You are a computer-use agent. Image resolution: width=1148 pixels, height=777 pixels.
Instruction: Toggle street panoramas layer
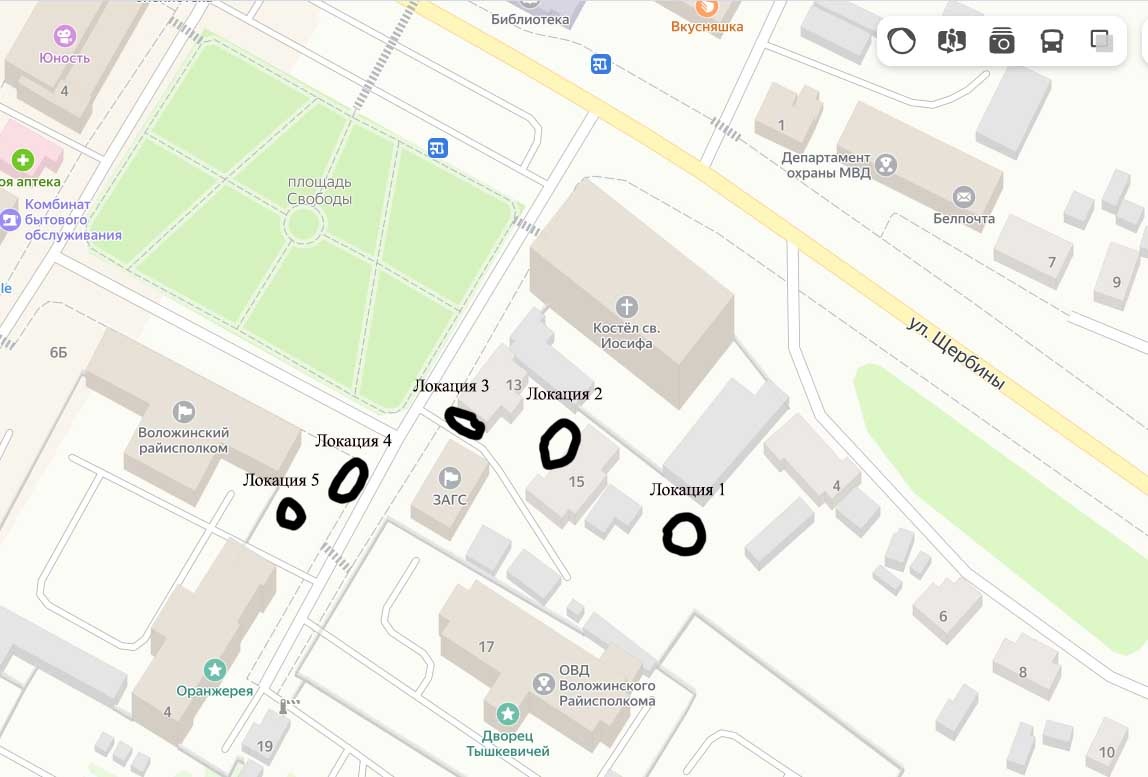point(952,41)
